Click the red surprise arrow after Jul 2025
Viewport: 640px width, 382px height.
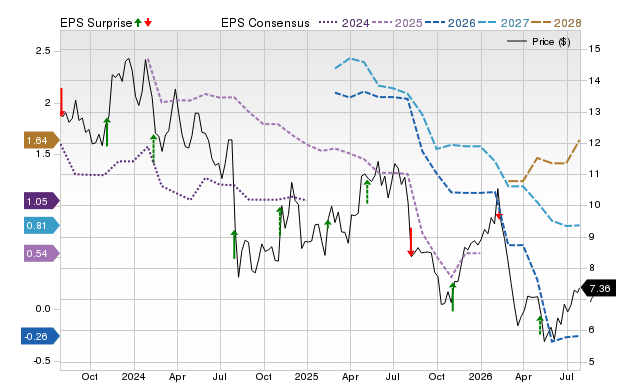(x=411, y=242)
